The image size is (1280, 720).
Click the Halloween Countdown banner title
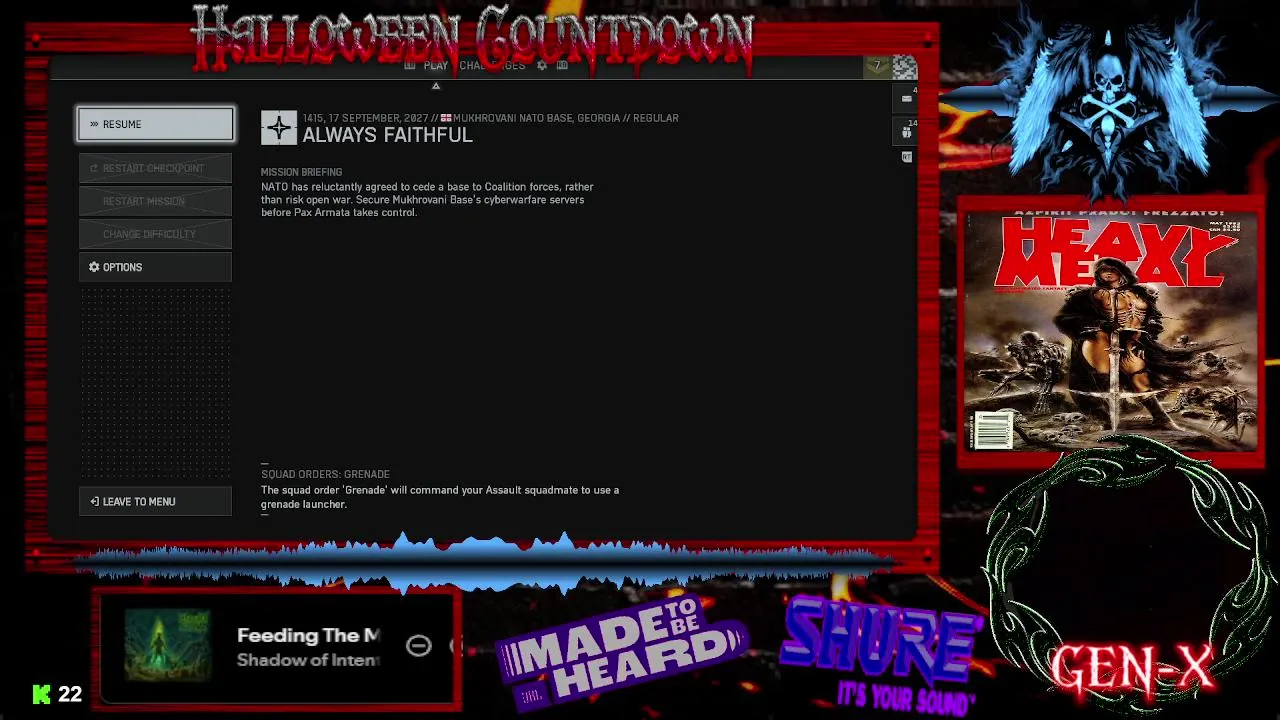472,37
